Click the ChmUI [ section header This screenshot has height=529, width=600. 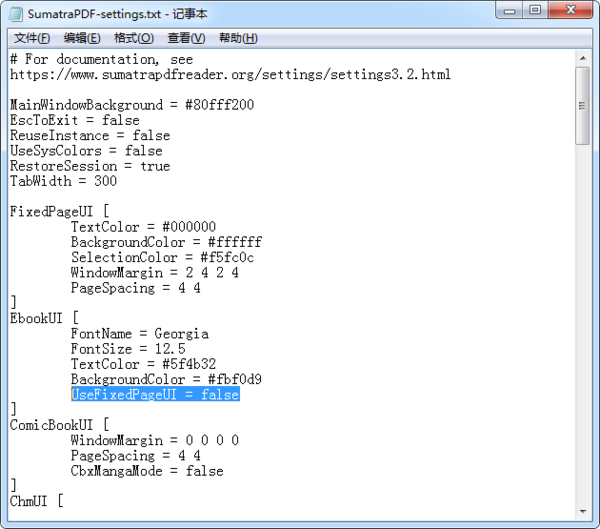click(x=36, y=501)
